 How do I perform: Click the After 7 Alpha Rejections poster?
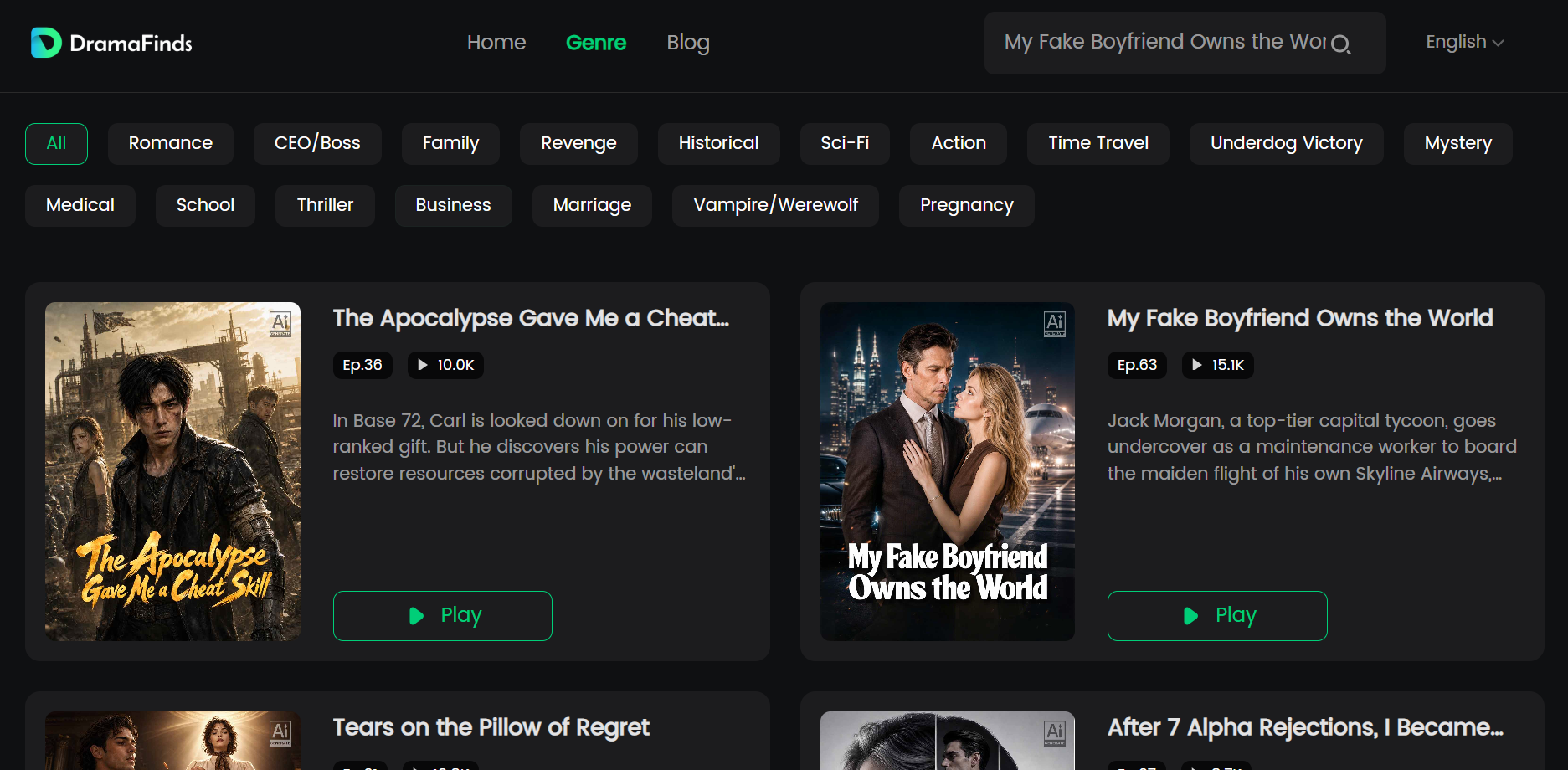tap(948, 741)
